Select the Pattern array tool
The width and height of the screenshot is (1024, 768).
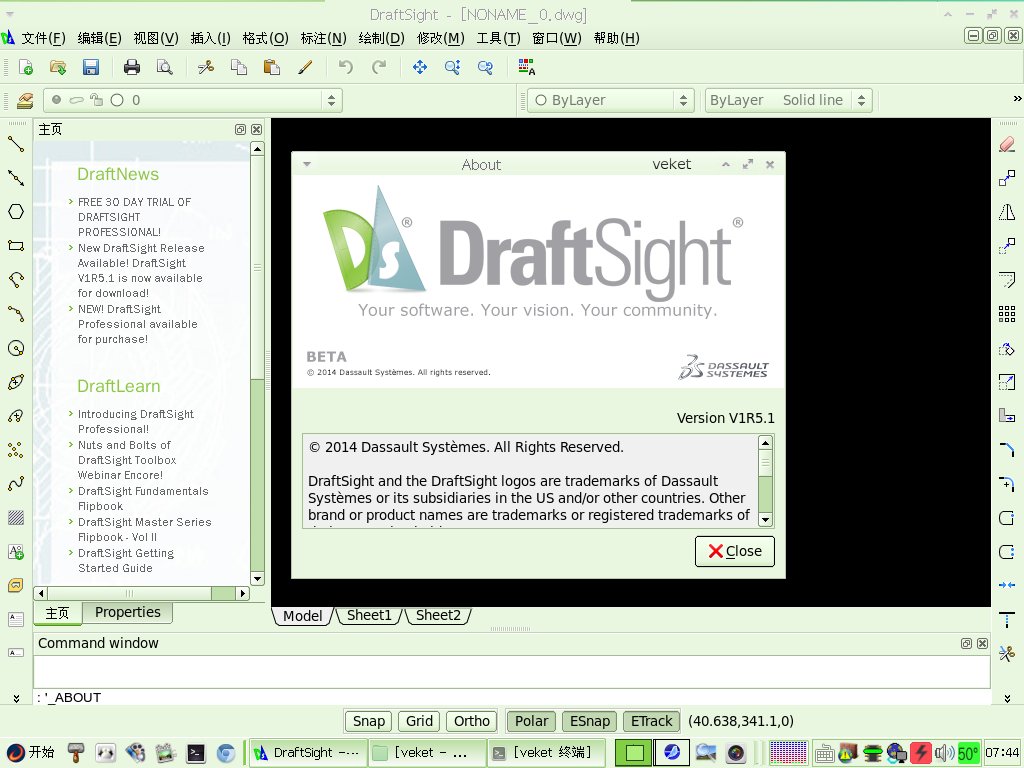pos(1007,314)
